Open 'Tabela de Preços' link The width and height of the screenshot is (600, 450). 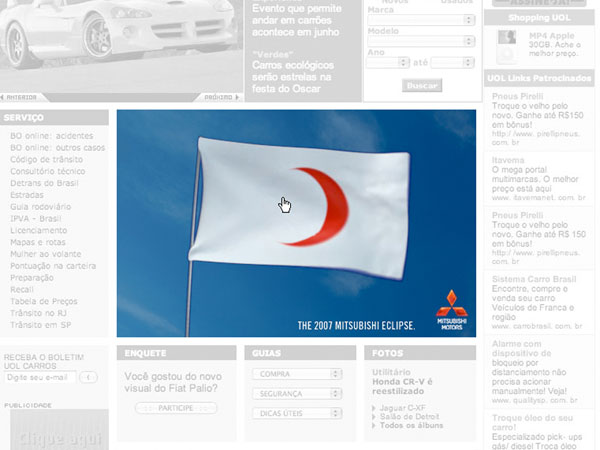pyautogui.click(x=44, y=302)
